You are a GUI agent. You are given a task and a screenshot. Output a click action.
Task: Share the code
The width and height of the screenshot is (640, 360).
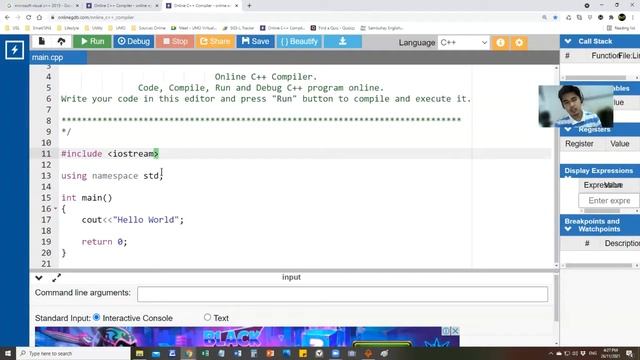(215, 41)
